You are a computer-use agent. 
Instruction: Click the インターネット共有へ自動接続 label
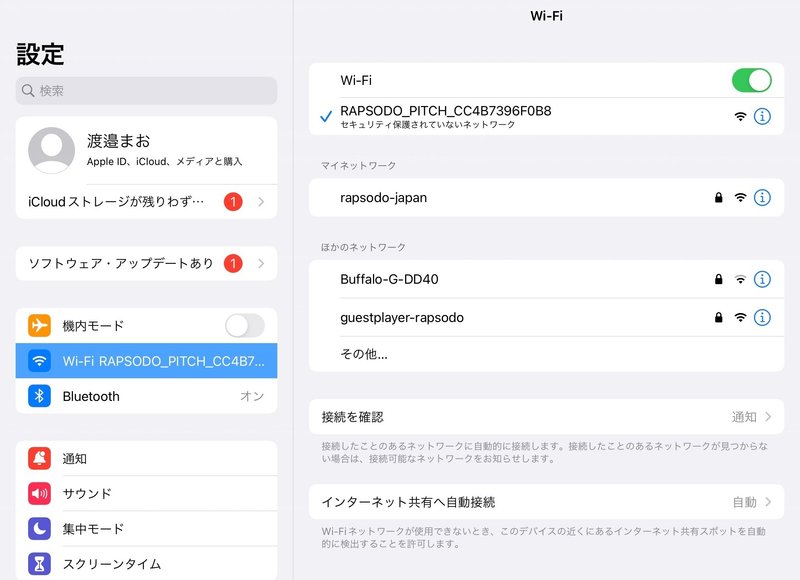tap(408, 502)
